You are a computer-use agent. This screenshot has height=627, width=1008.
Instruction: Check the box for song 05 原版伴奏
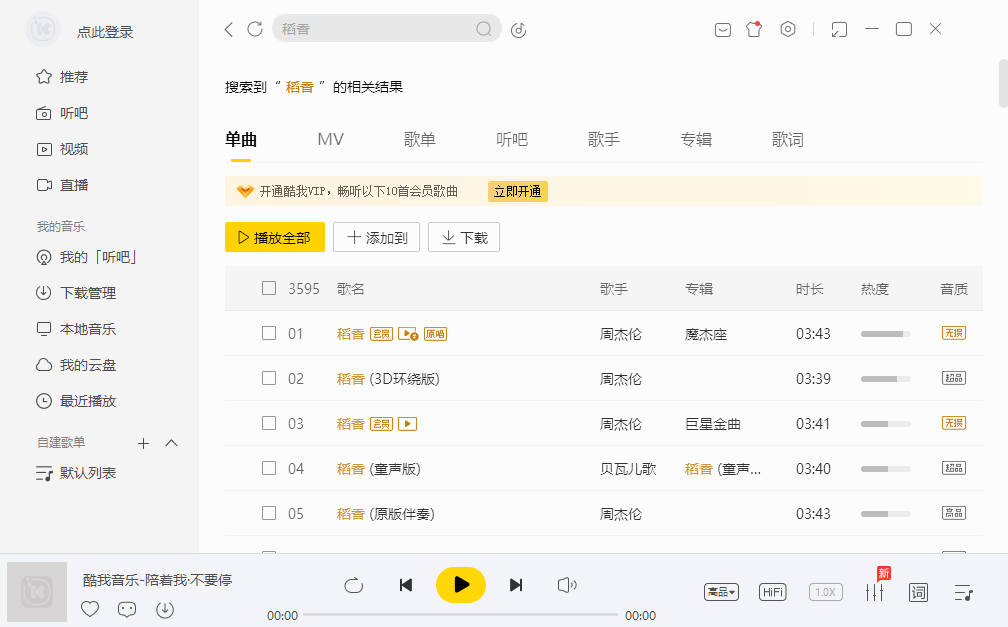point(269,513)
